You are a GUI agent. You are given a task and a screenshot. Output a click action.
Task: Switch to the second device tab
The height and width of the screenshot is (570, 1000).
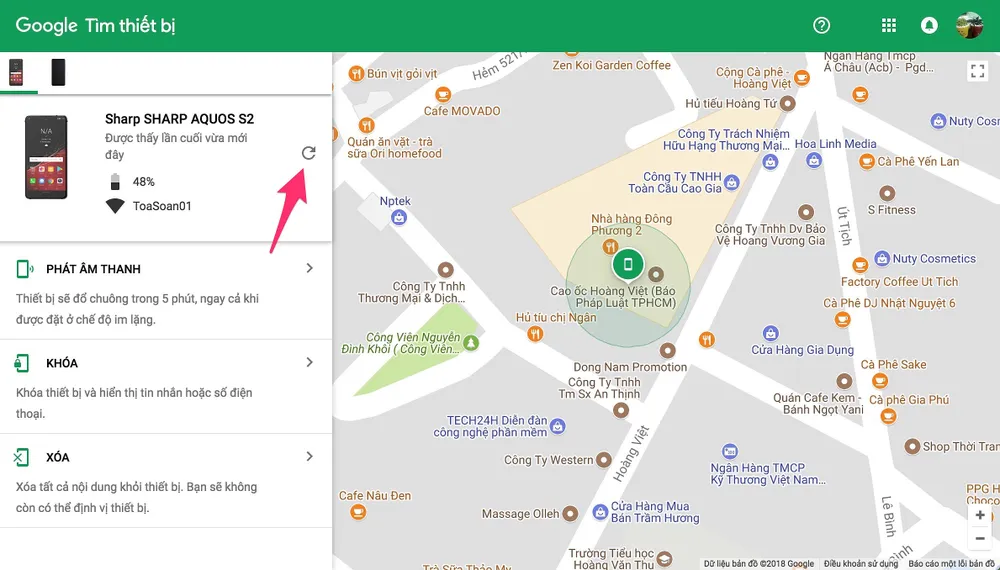click(58, 72)
